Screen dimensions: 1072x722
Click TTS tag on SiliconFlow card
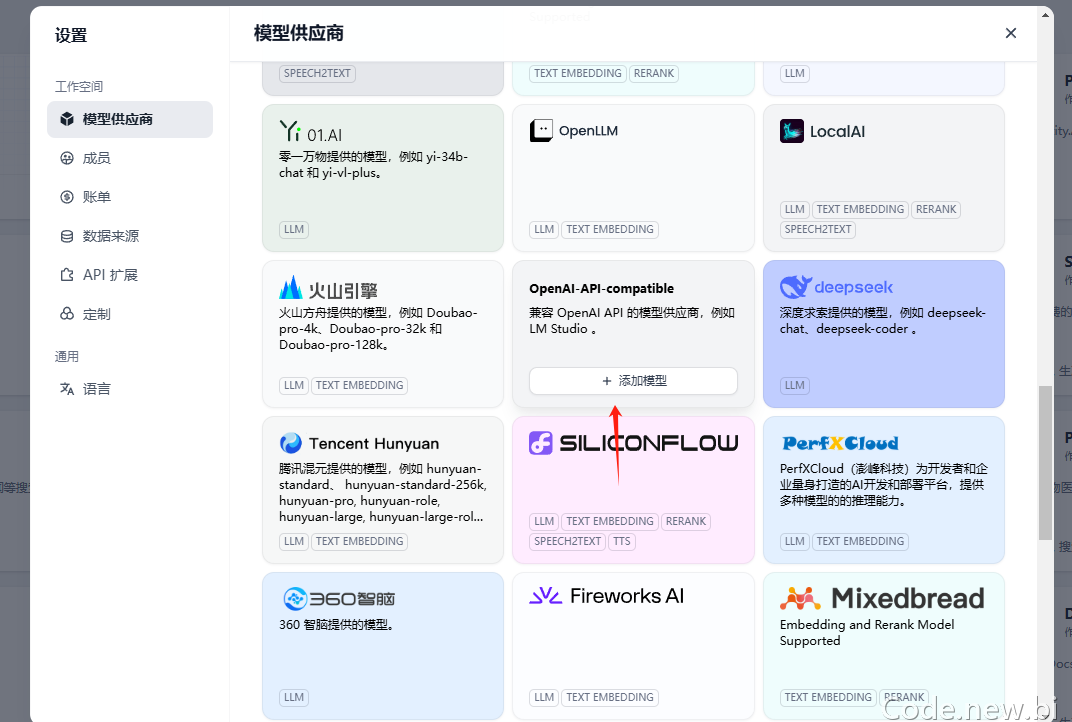pos(621,542)
